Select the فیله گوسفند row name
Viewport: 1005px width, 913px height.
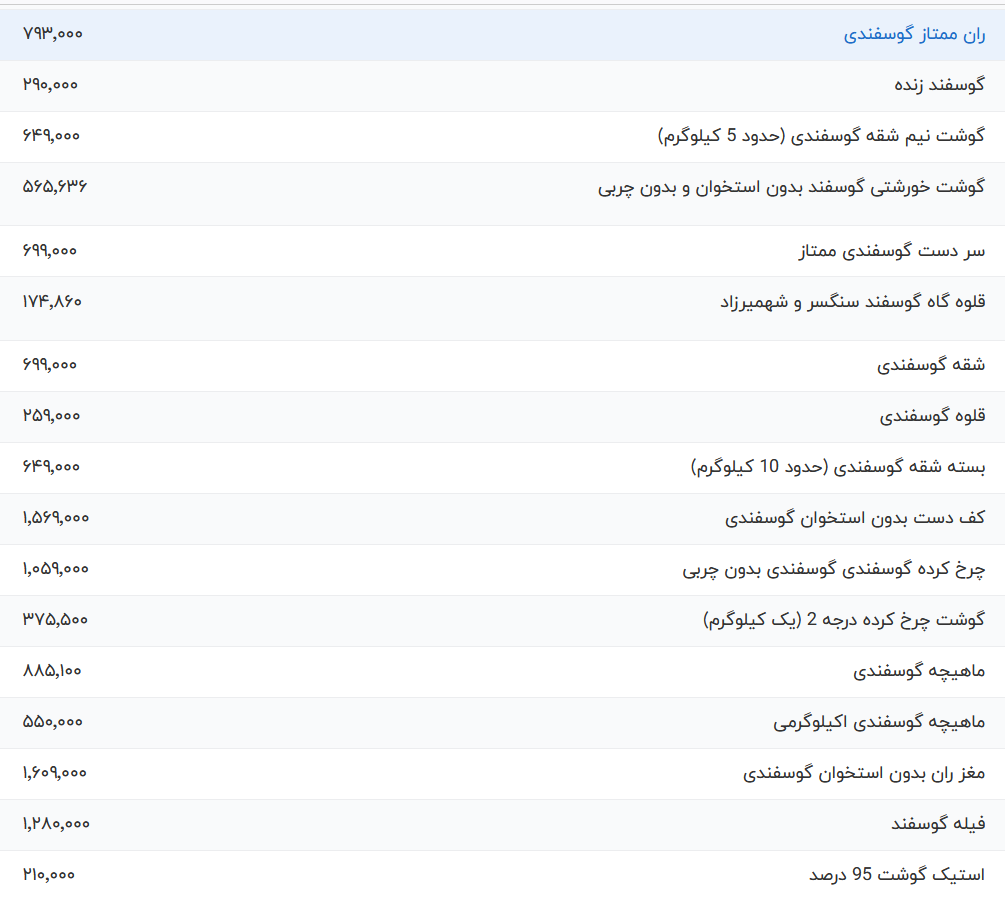coord(938,824)
